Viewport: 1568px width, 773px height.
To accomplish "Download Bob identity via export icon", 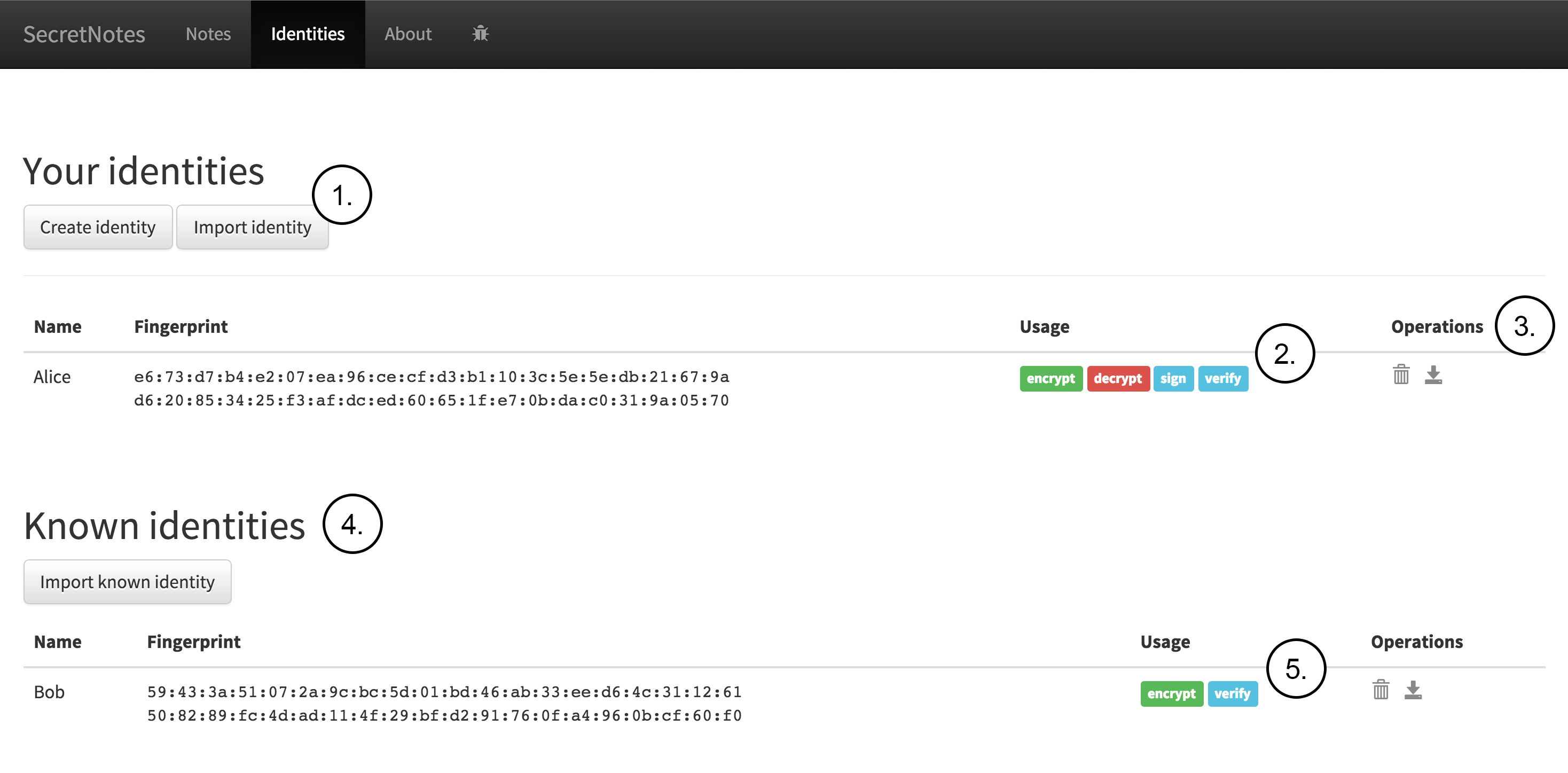I will point(1413,690).
